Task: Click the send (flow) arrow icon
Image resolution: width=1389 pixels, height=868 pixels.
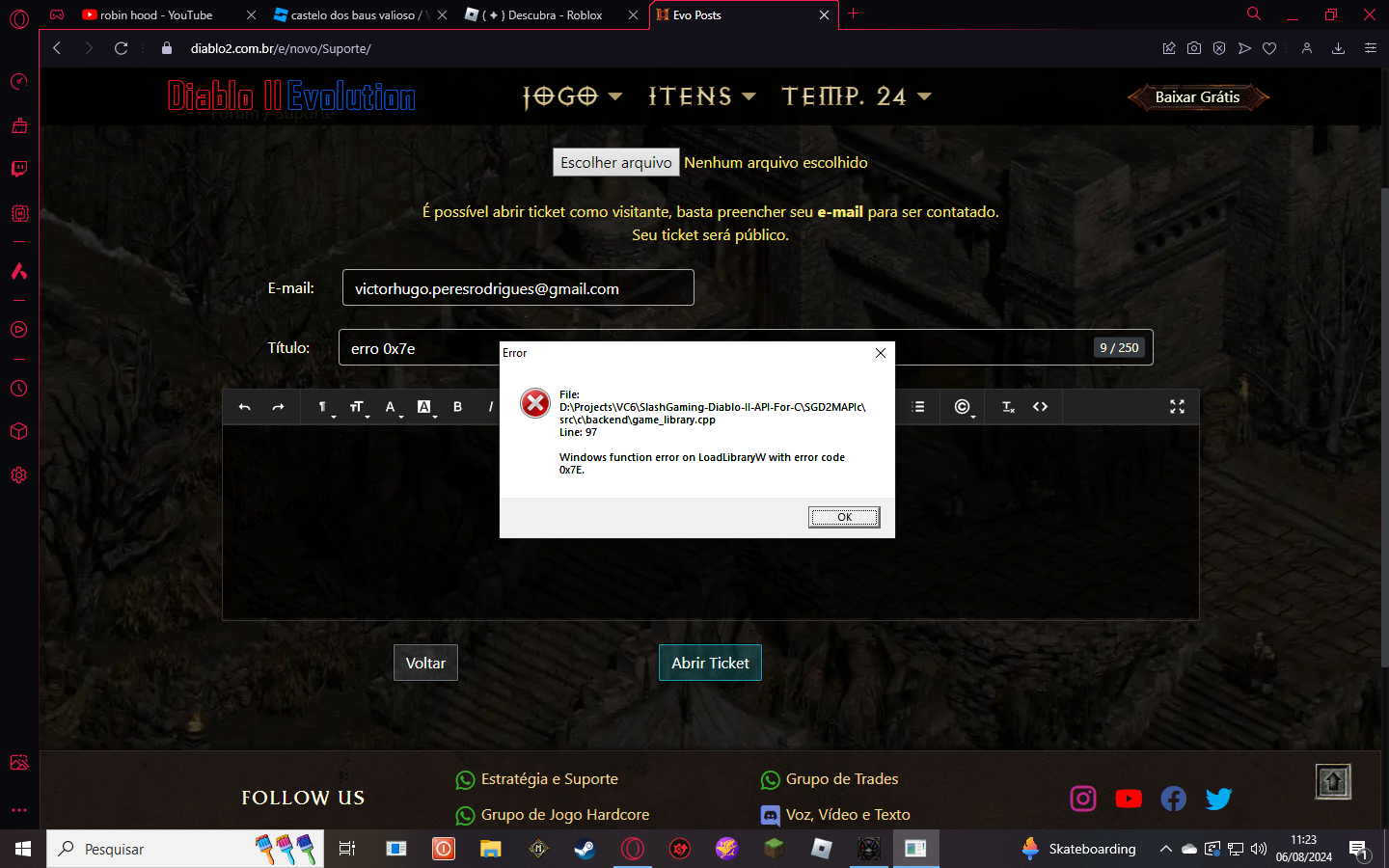Action: point(1244,48)
